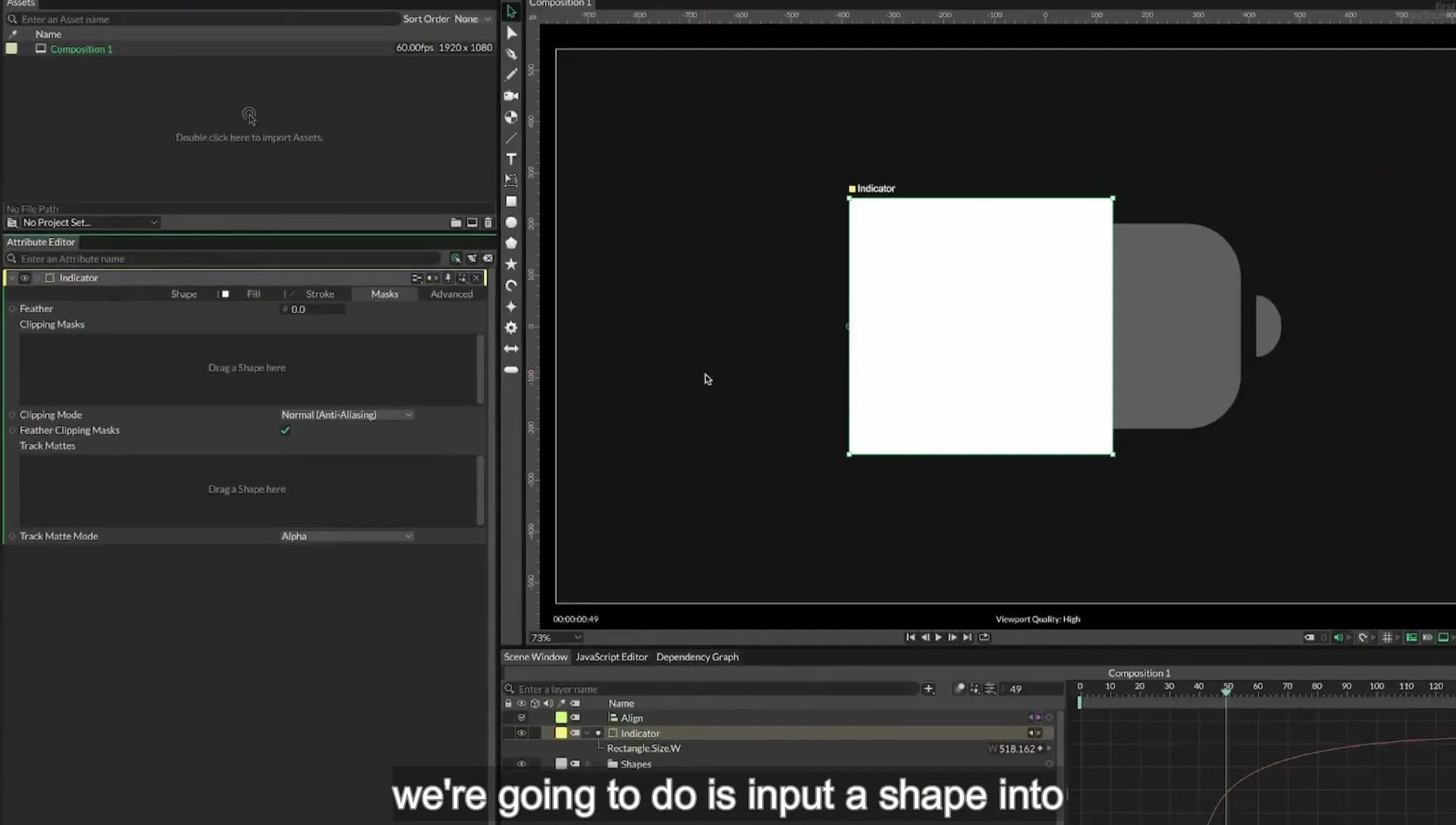Choose the Camera tool

coord(511,96)
